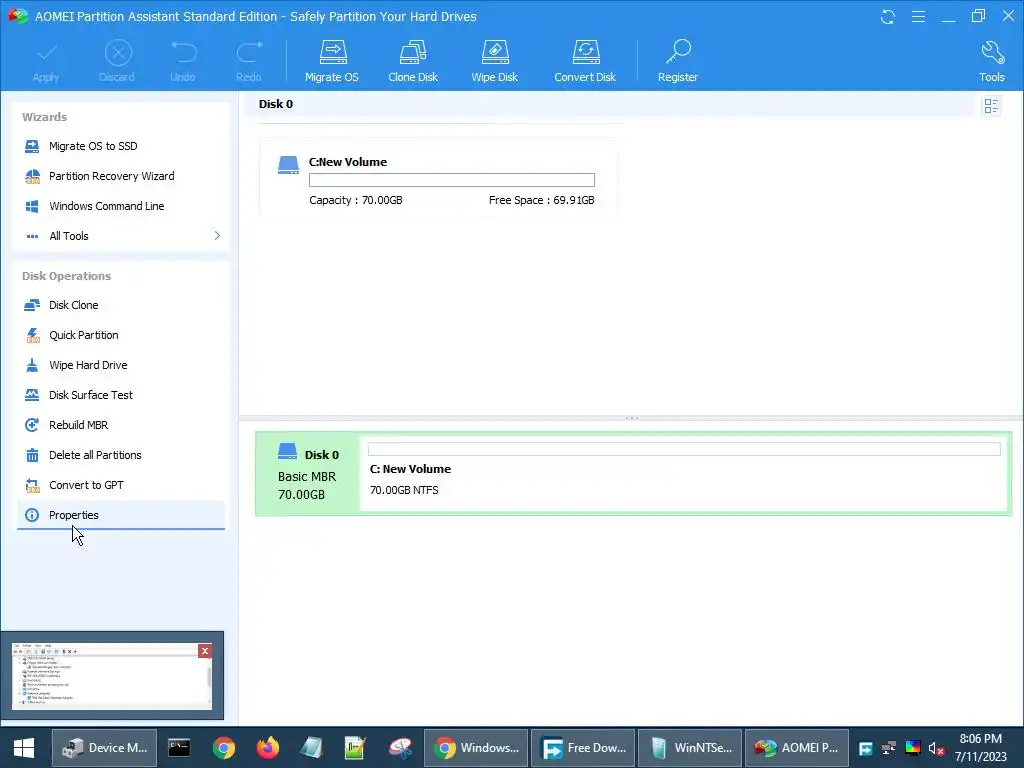Switch to WinNTSetup taskbar window
This screenshot has height=768, width=1024.
click(690, 748)
